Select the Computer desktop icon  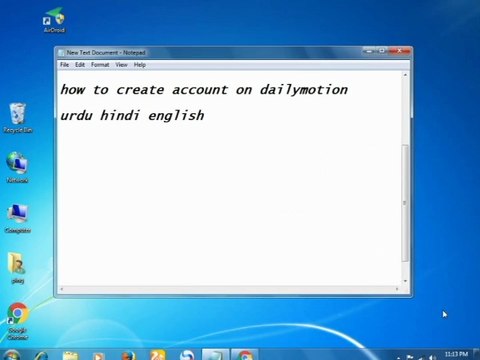coord(18,218)
